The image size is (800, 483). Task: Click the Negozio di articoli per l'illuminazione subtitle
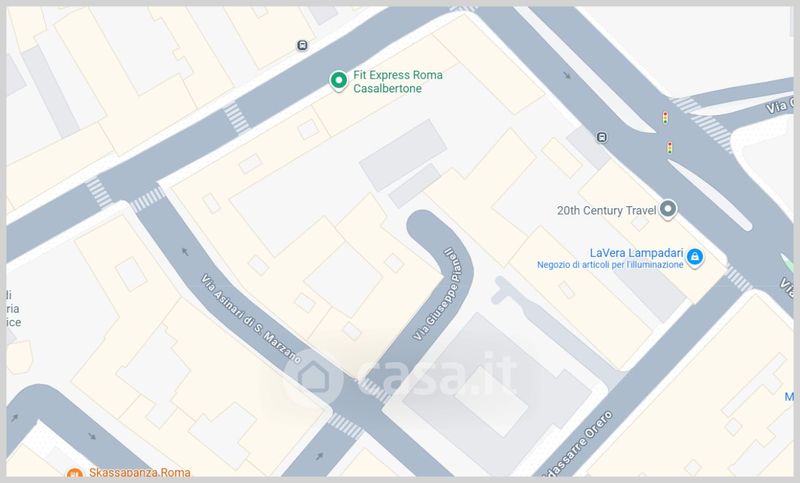610,265
